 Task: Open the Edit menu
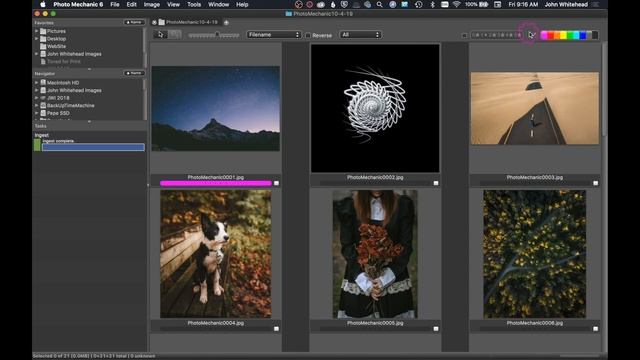click(x=131, y=4)
